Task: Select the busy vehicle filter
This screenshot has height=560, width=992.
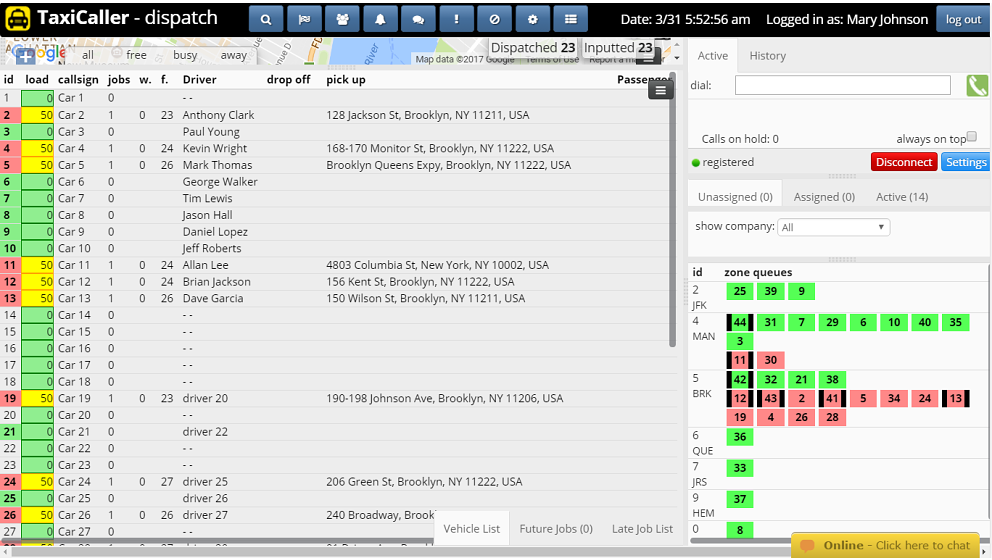Action: click(x=185, y=55)
